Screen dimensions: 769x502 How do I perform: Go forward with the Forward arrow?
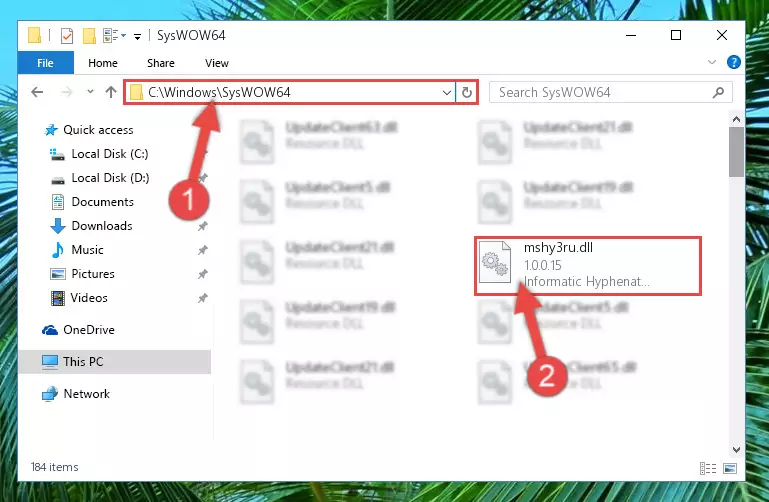(x=67, y=92)
